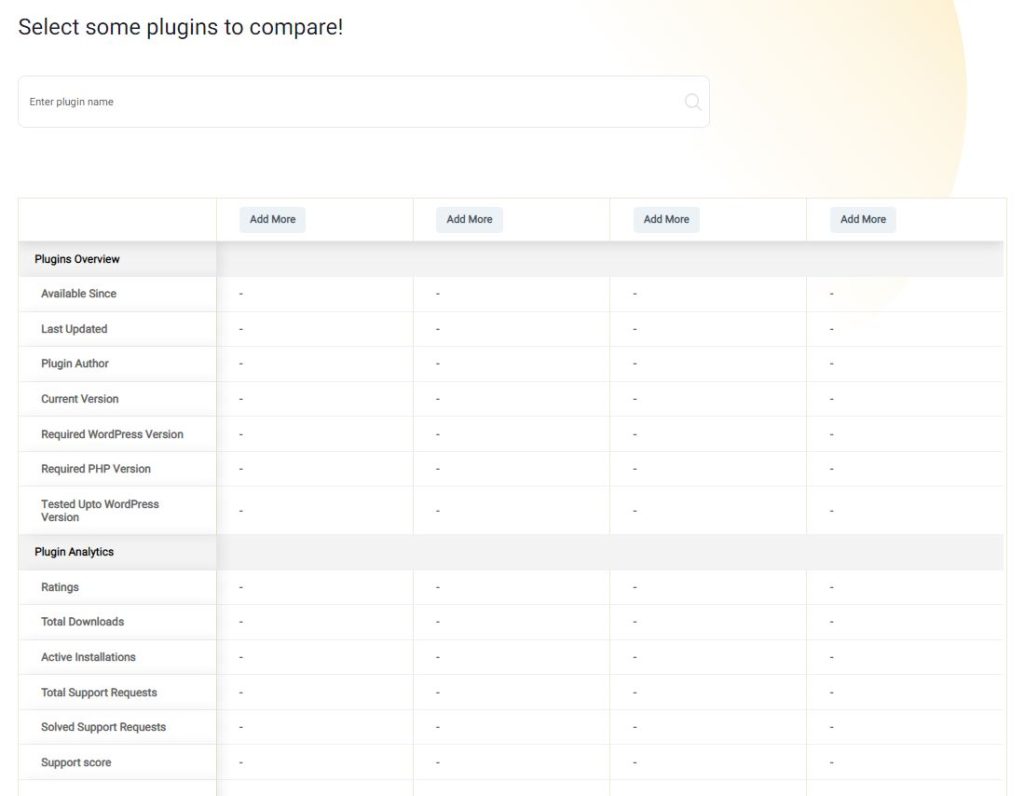
Task: Click the Available Since row label
Action: point(78,294)
